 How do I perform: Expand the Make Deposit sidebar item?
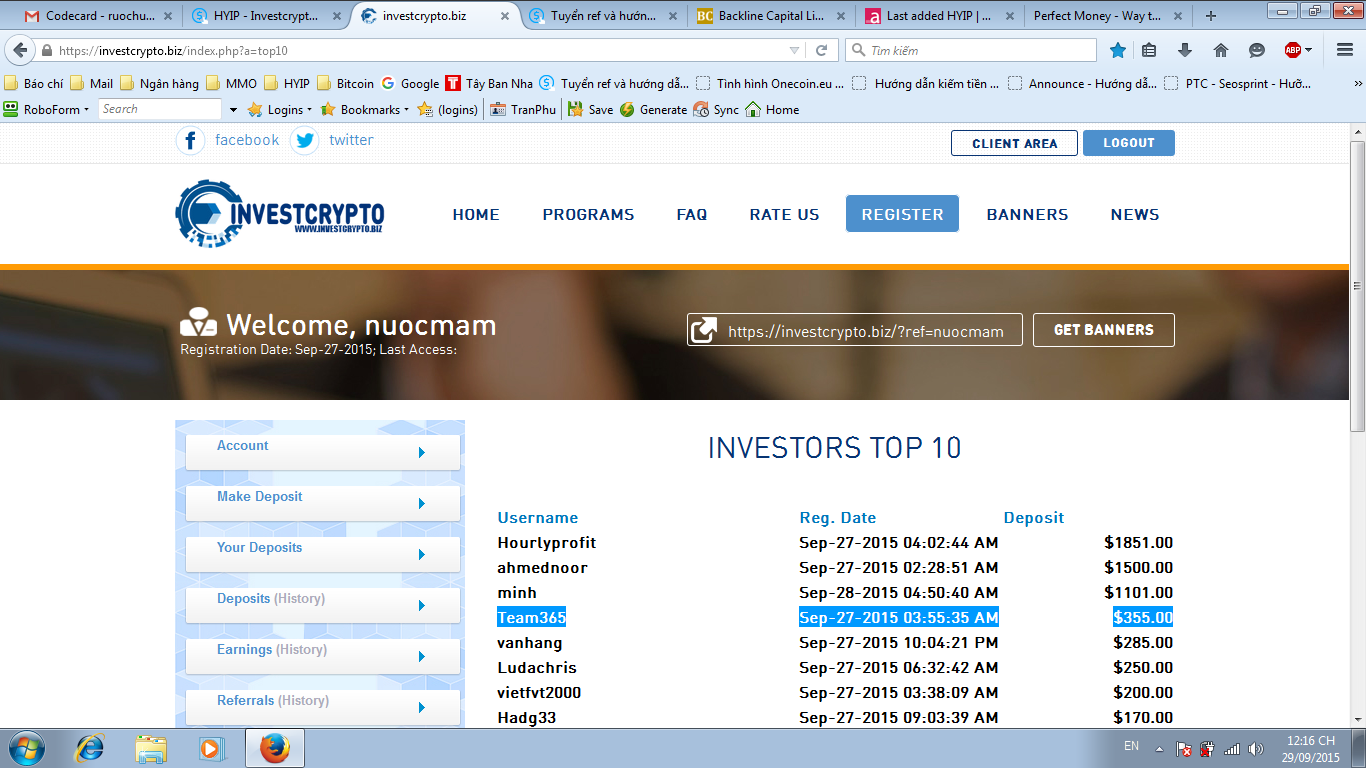coord(323,503)
